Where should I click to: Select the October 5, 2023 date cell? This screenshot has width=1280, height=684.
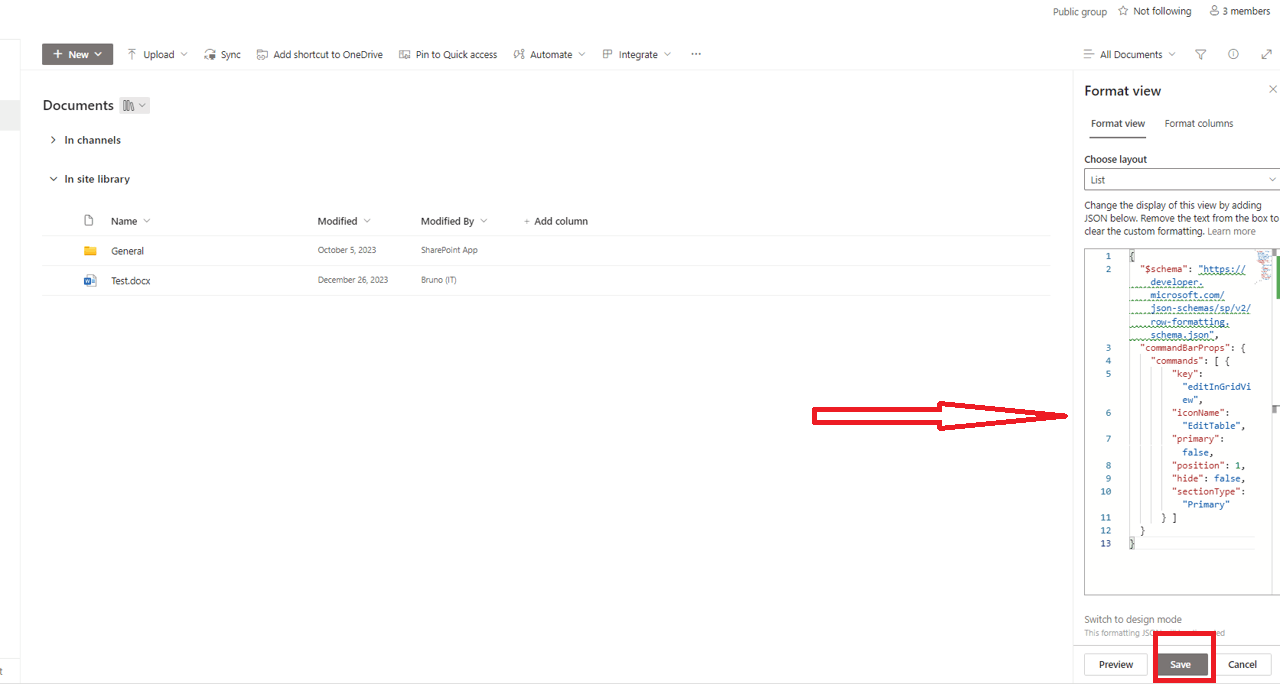347,250
